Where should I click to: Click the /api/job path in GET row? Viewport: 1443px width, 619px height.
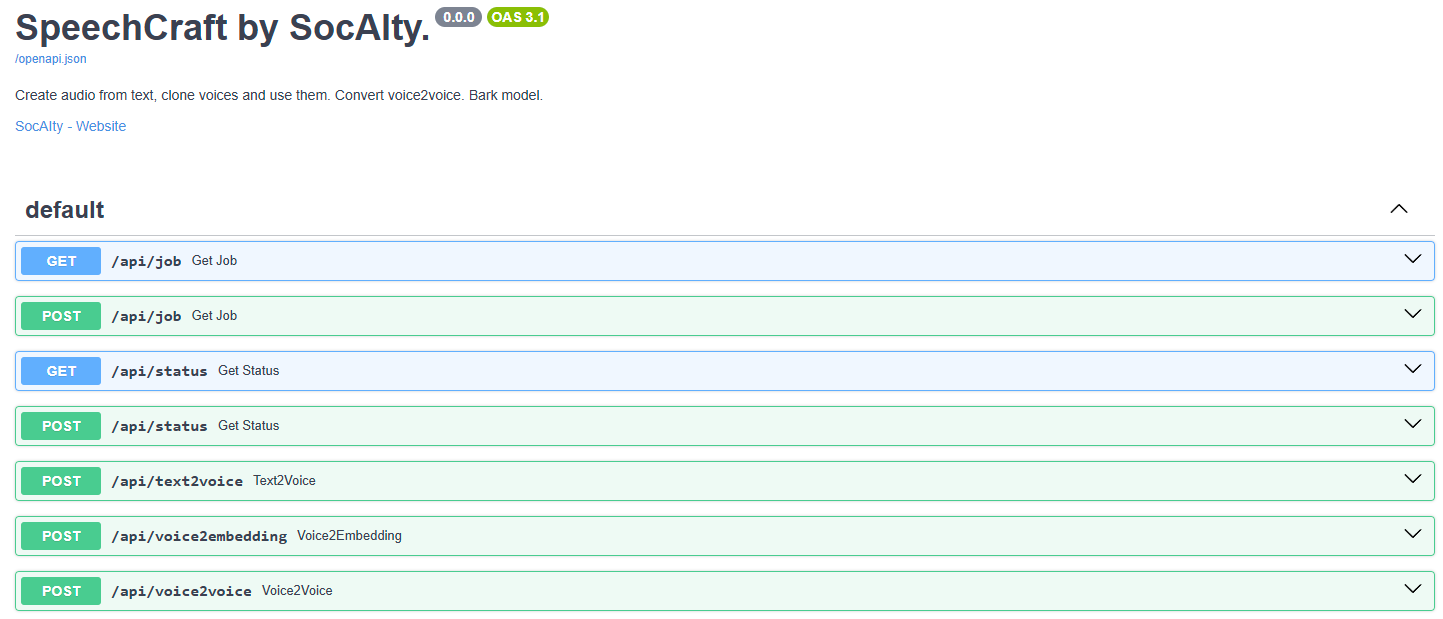point(146,261)
